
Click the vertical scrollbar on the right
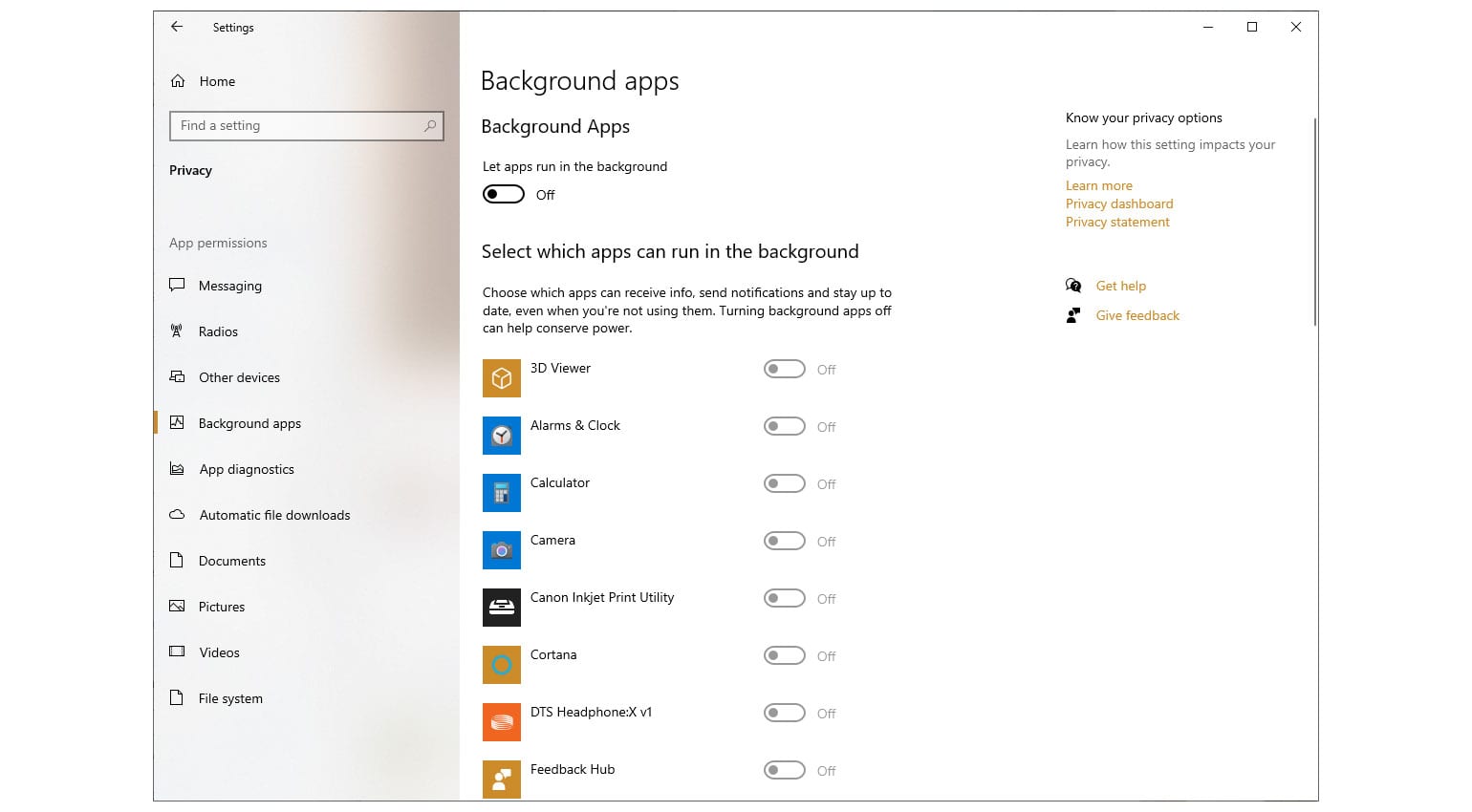pos(1315,222)
